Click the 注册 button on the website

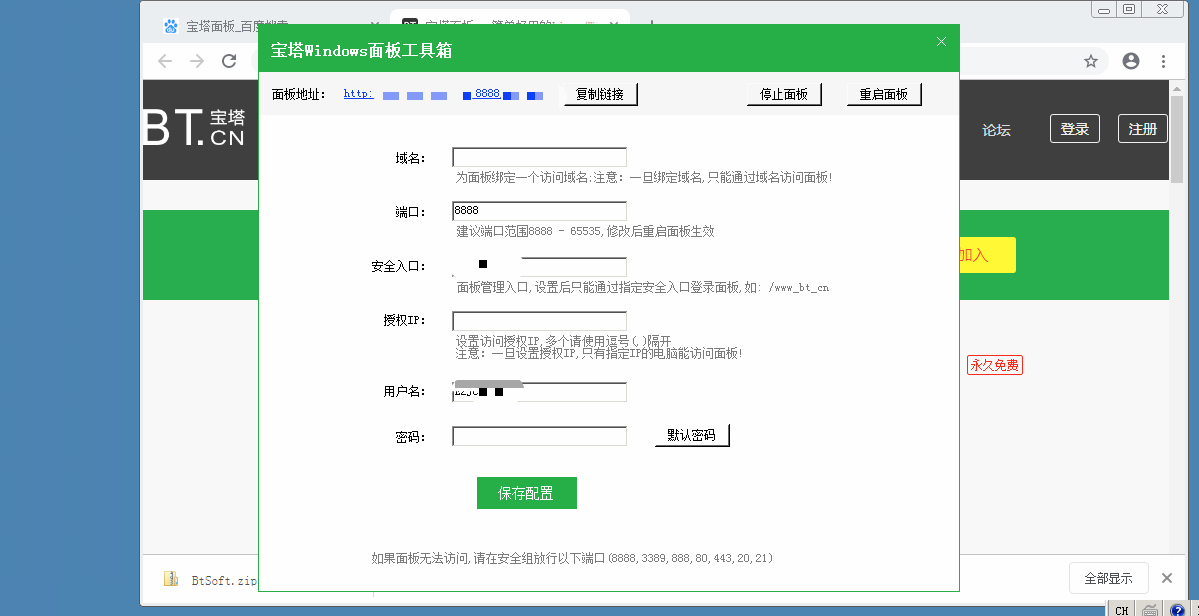(1143, 128)
